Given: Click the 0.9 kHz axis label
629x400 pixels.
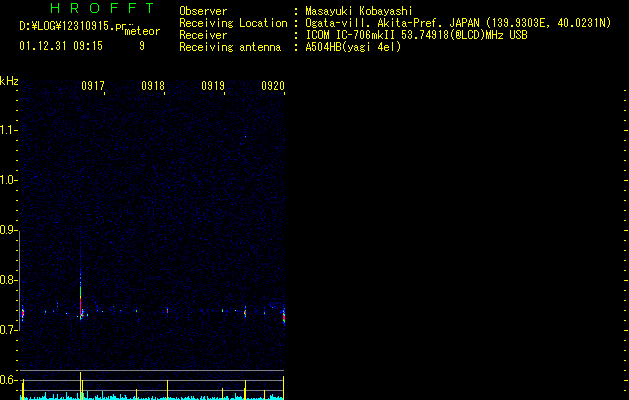Looking at the screenshot, I should click(x=8, y=230).
